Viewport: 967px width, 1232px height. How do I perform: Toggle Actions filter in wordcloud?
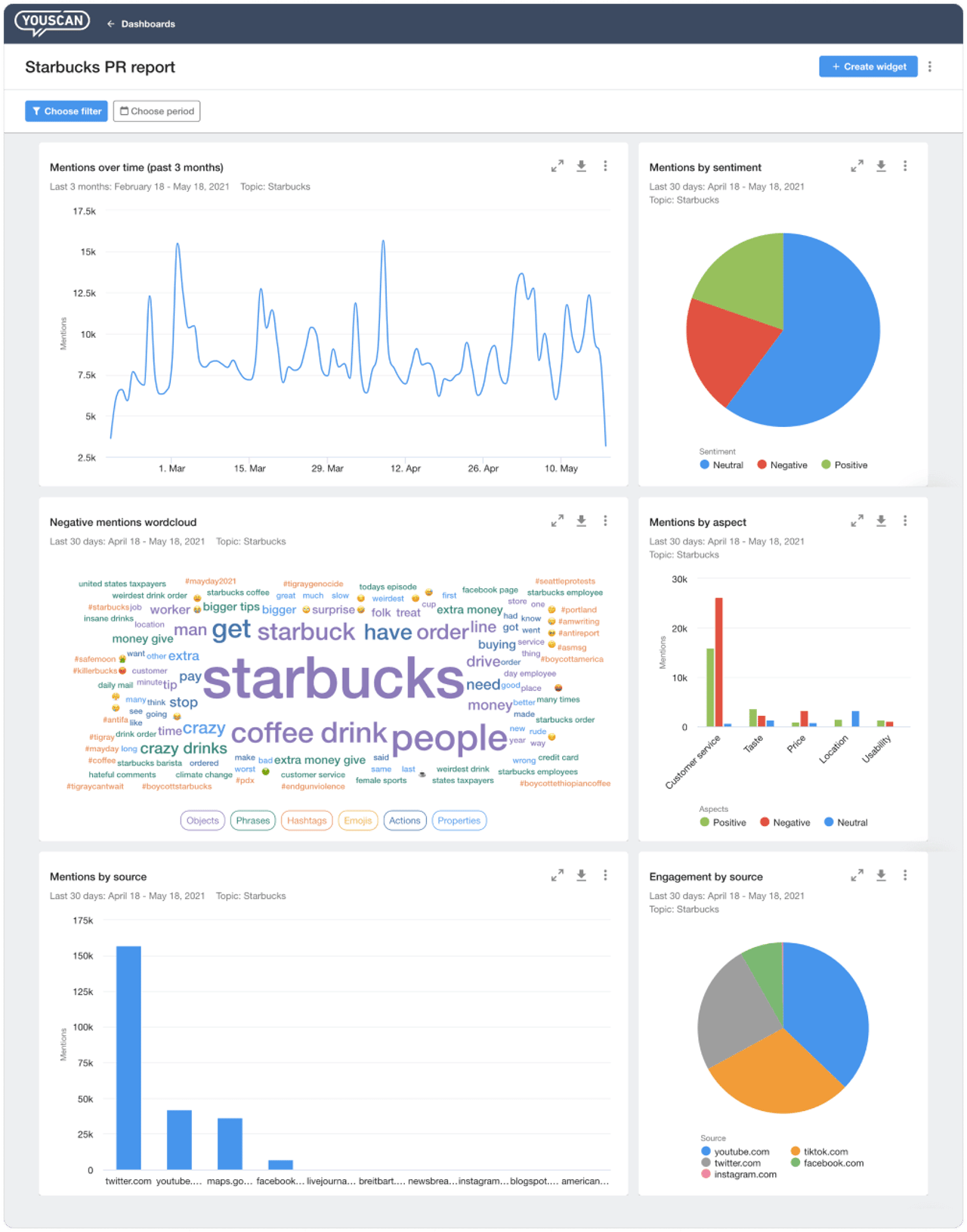pyautogui.click(x=405, y=821)
